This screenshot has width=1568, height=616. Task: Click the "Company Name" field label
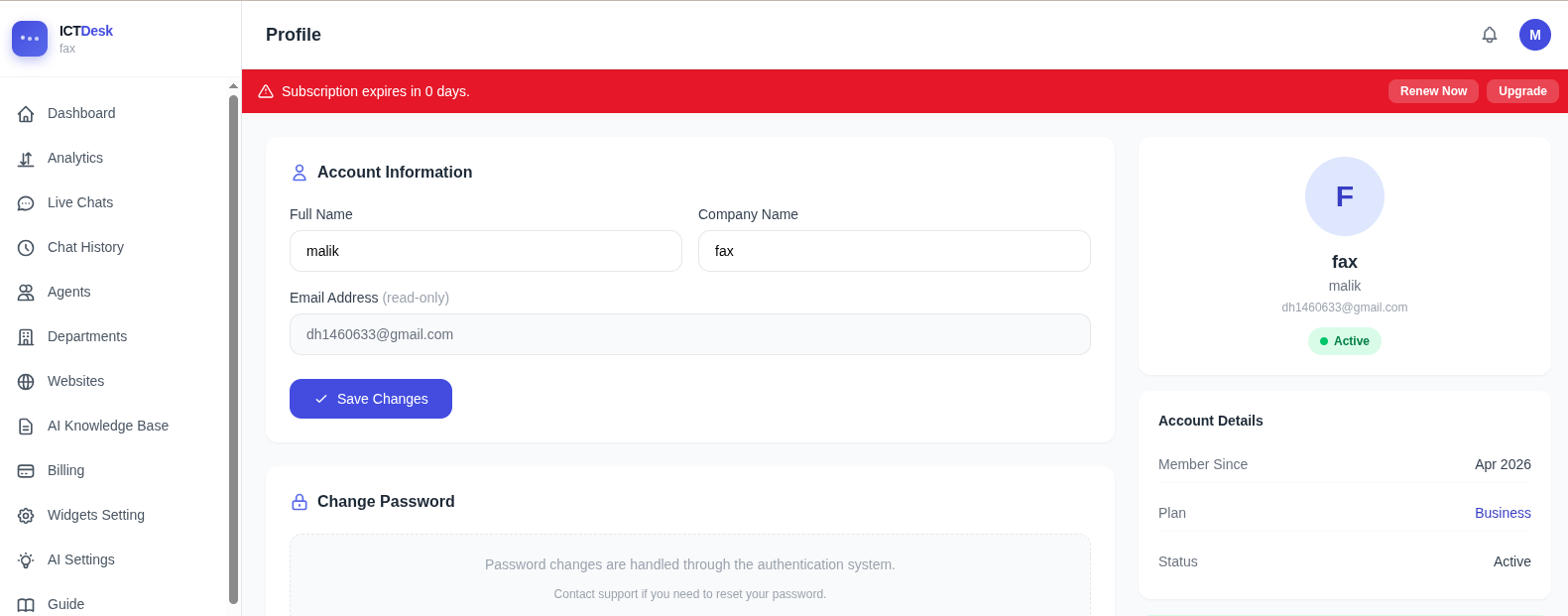tap(748, 214)
